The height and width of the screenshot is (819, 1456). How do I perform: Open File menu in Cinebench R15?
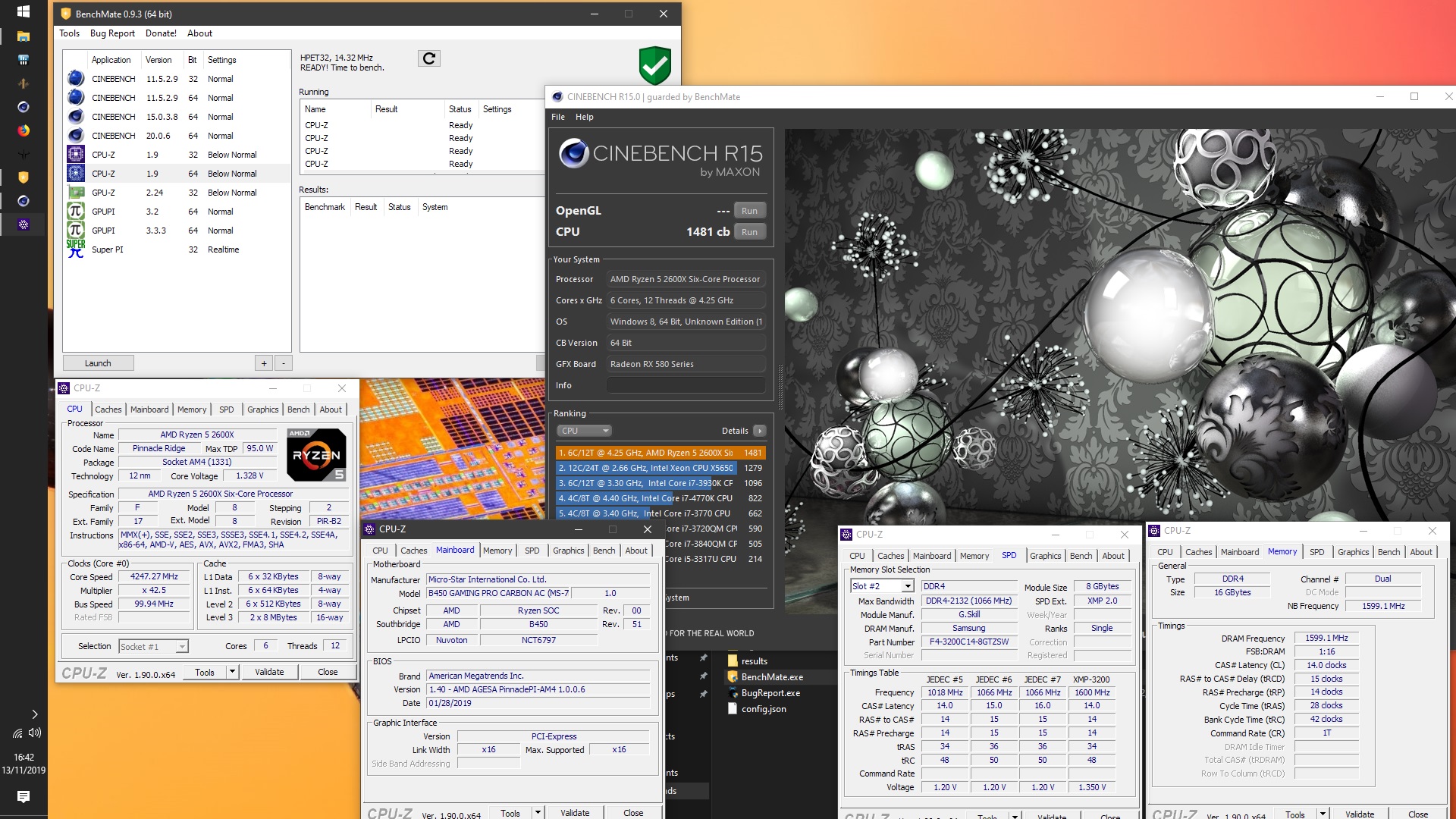(x=558, y=117)
